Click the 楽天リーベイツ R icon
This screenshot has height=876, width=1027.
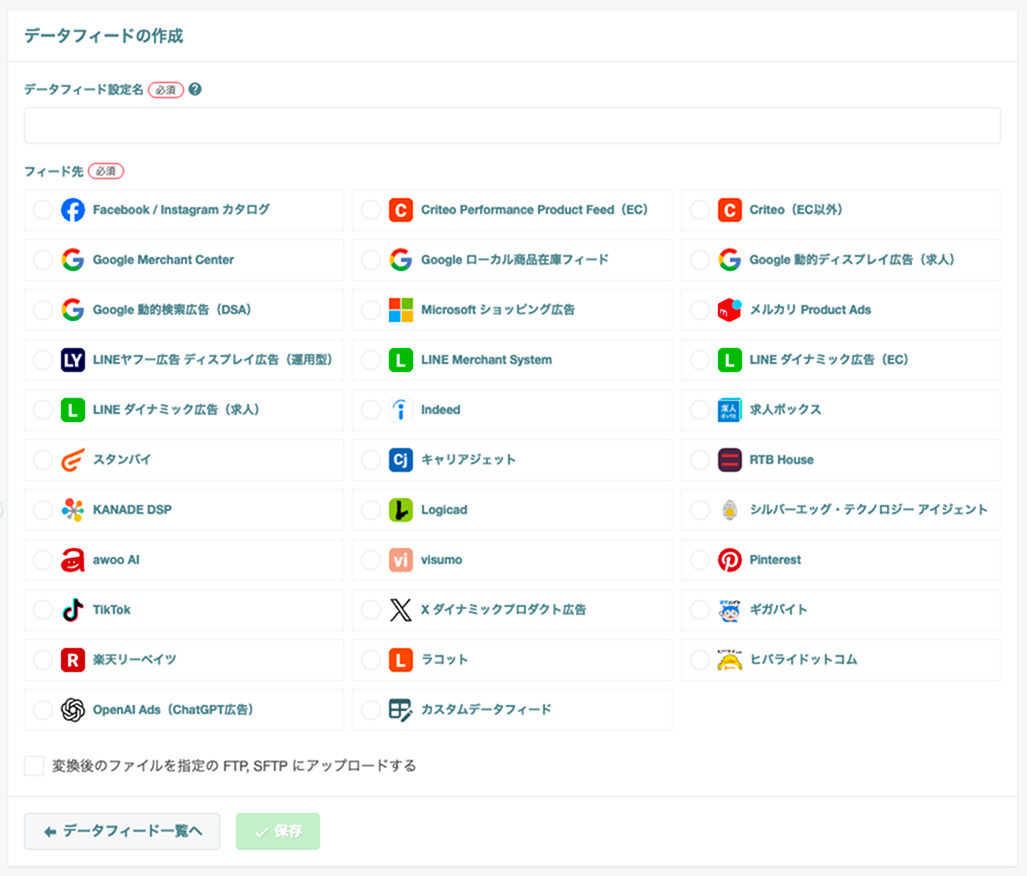(73, 660)
